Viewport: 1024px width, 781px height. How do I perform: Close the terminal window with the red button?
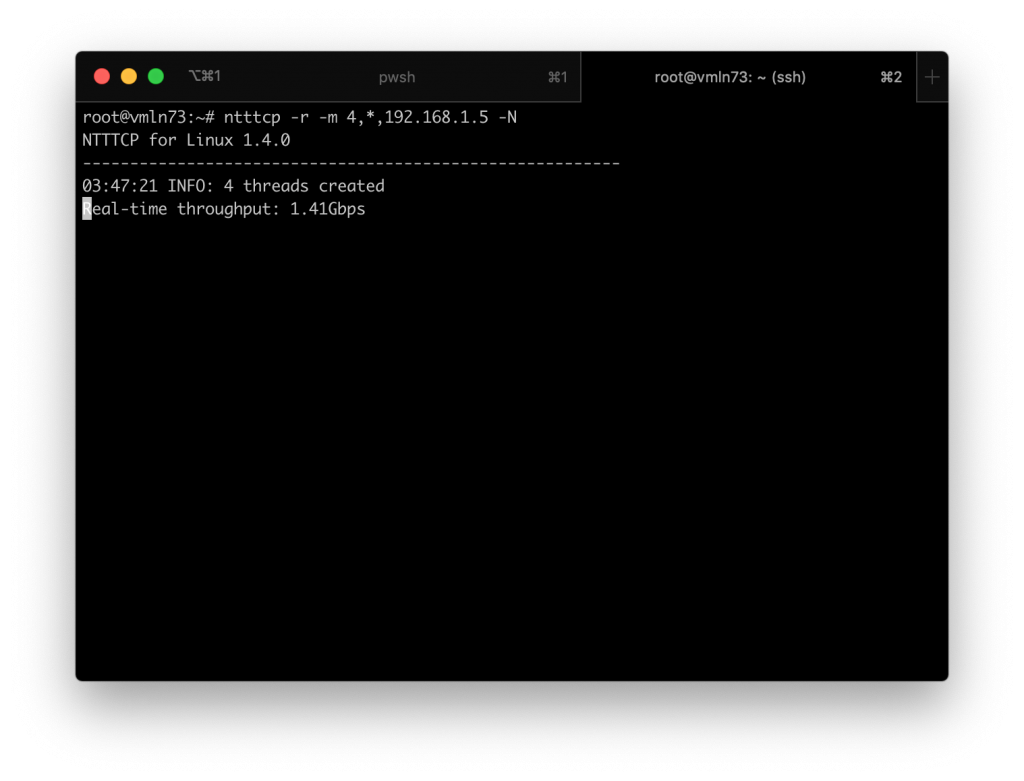coord(101,77)
